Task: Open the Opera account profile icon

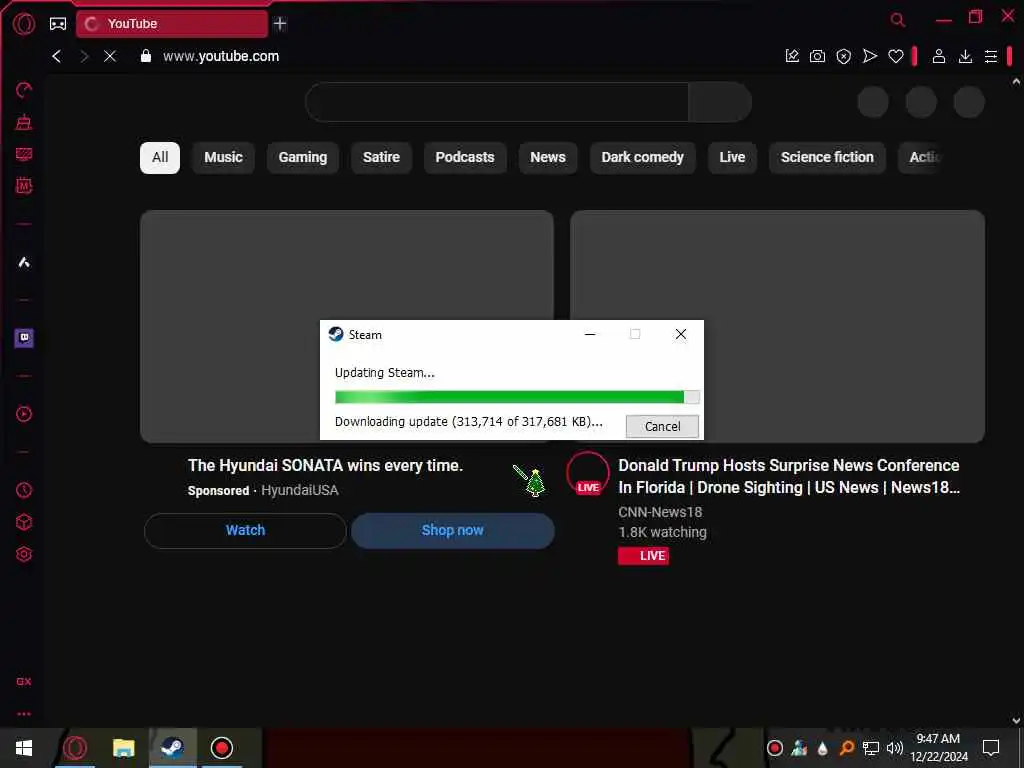Action: 939,57
